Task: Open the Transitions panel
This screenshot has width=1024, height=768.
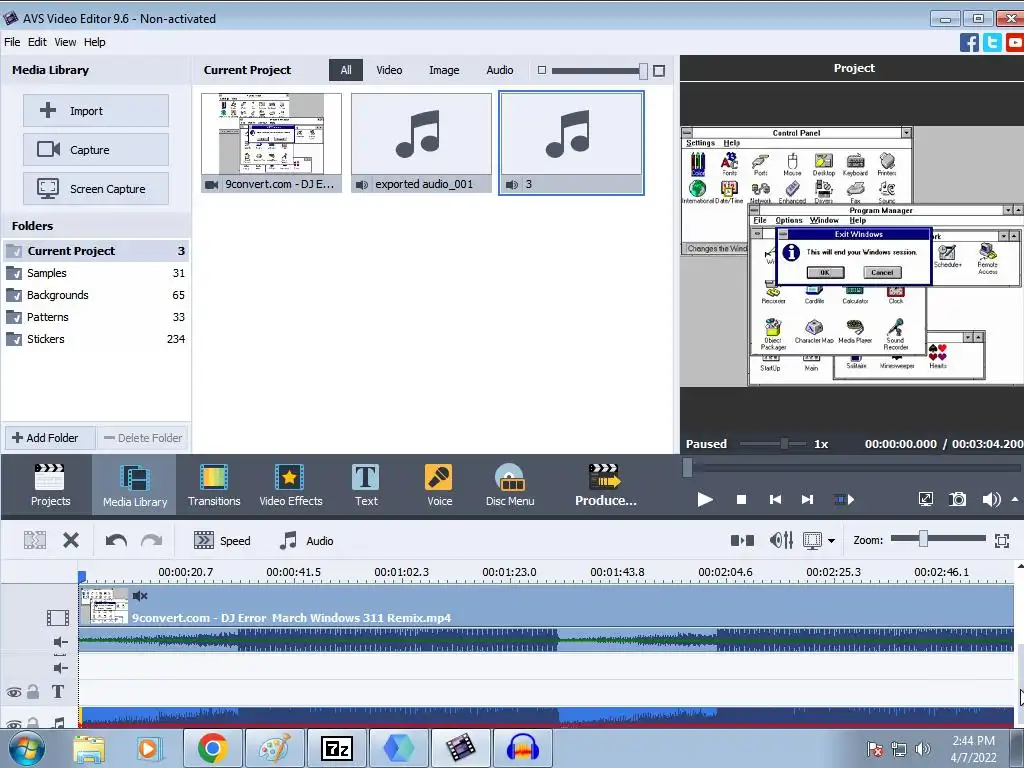Action: [x=214, y=485]
